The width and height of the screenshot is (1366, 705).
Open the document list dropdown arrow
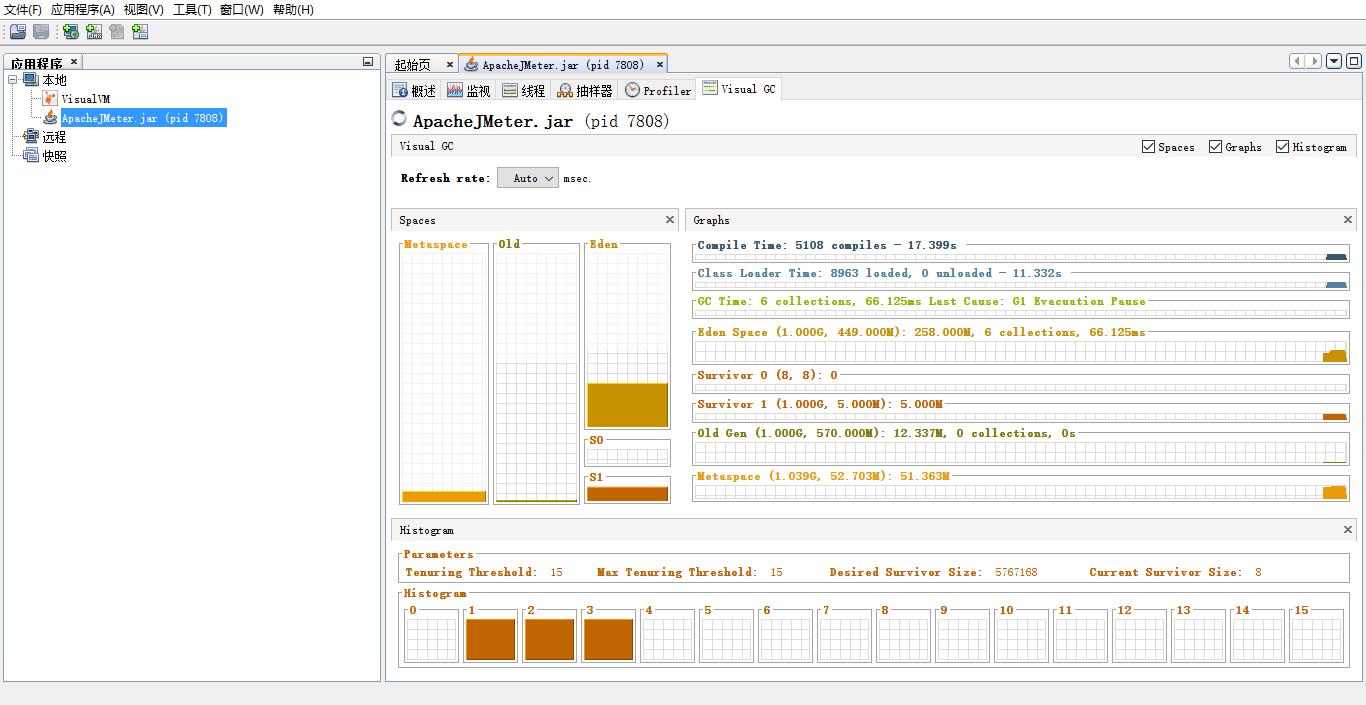[x=1334, y=61]
